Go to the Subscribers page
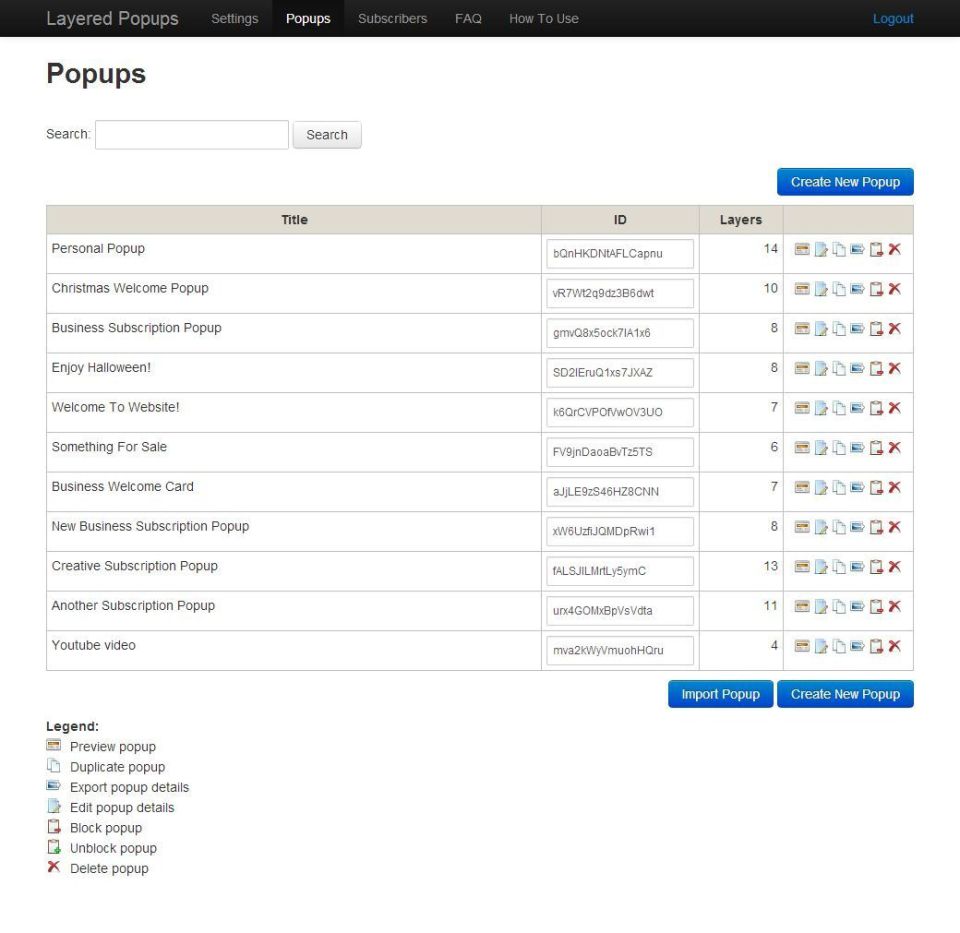The width and height of the screenshot is (960, 933). pyautogui.click(x=392, y=18)
